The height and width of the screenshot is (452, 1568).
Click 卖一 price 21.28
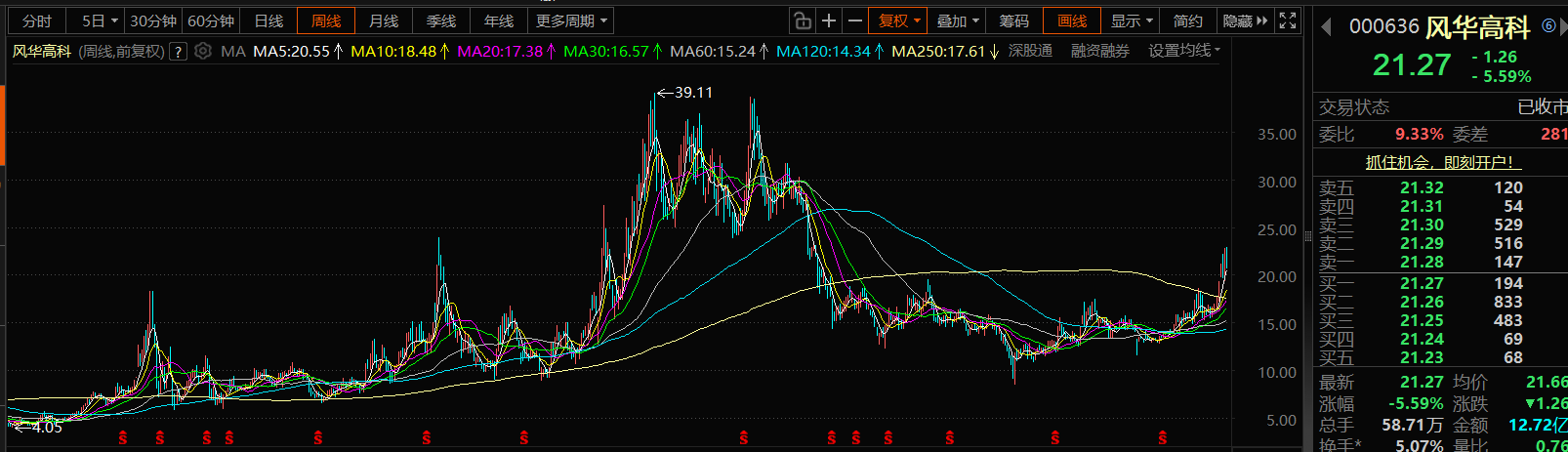tap(1421, 262)
